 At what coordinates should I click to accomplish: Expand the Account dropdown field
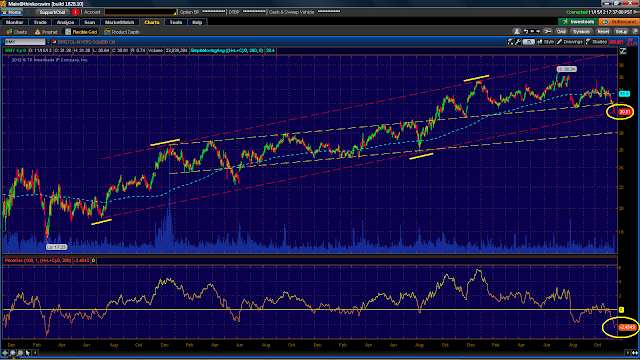click(140, 12)
